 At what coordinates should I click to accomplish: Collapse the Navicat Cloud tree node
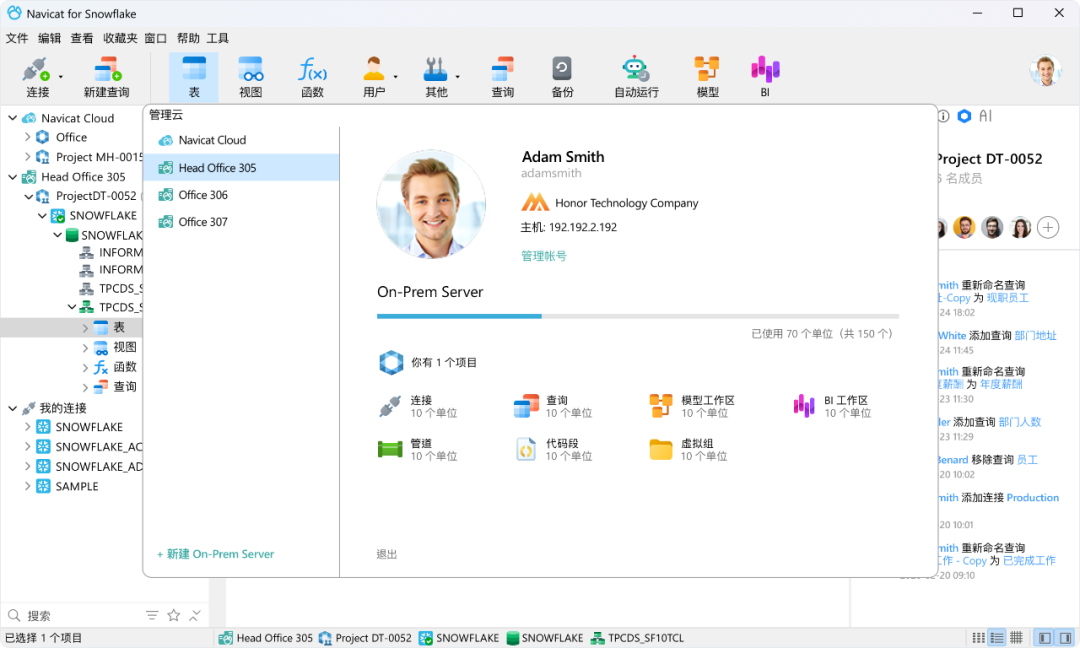[x=12, y=118]
